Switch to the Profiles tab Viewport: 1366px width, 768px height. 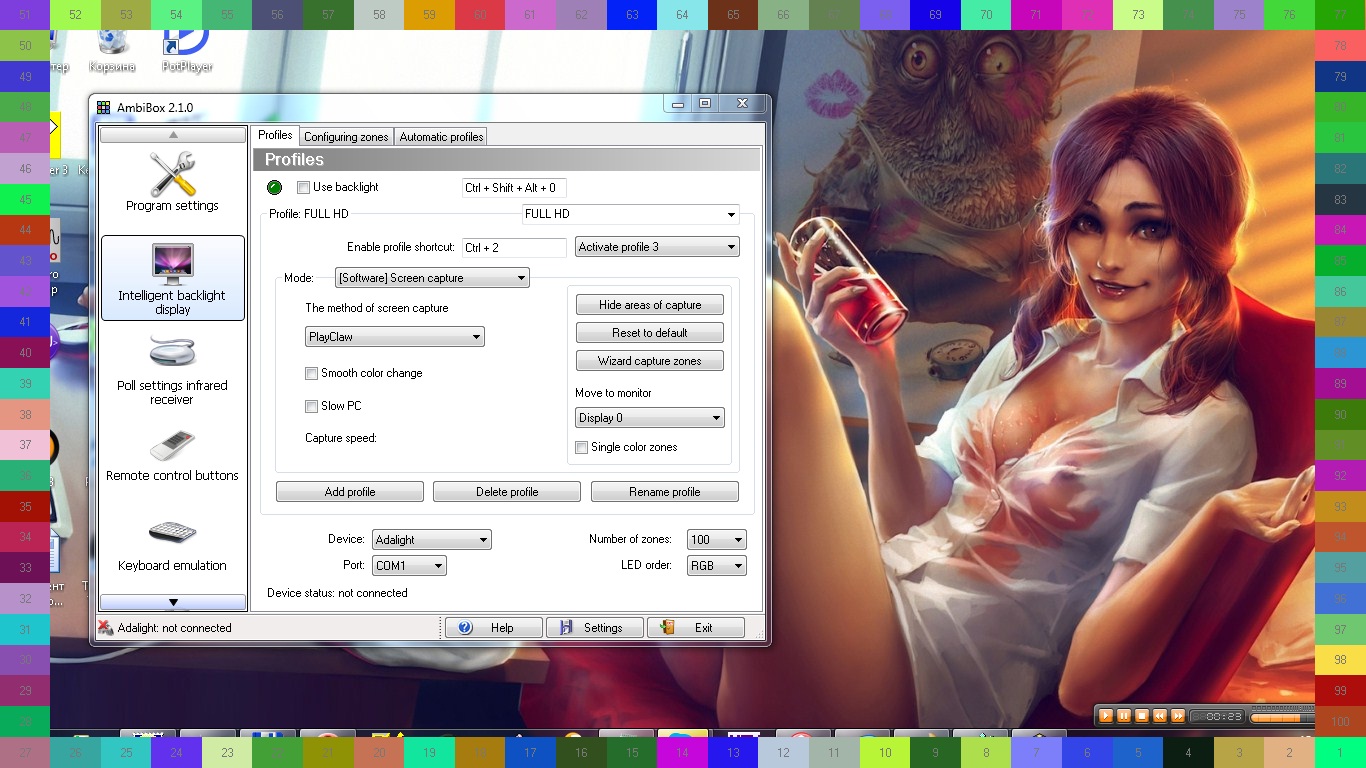pos(275,135)
